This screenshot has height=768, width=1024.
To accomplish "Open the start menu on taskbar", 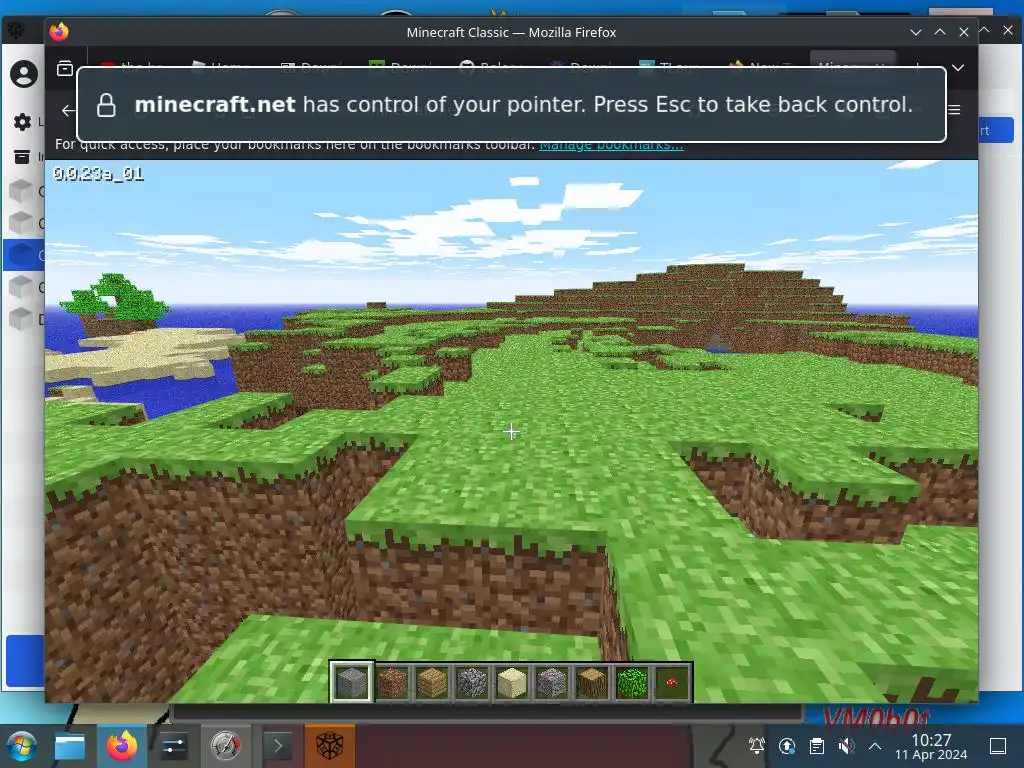I will tap(21, 746).
